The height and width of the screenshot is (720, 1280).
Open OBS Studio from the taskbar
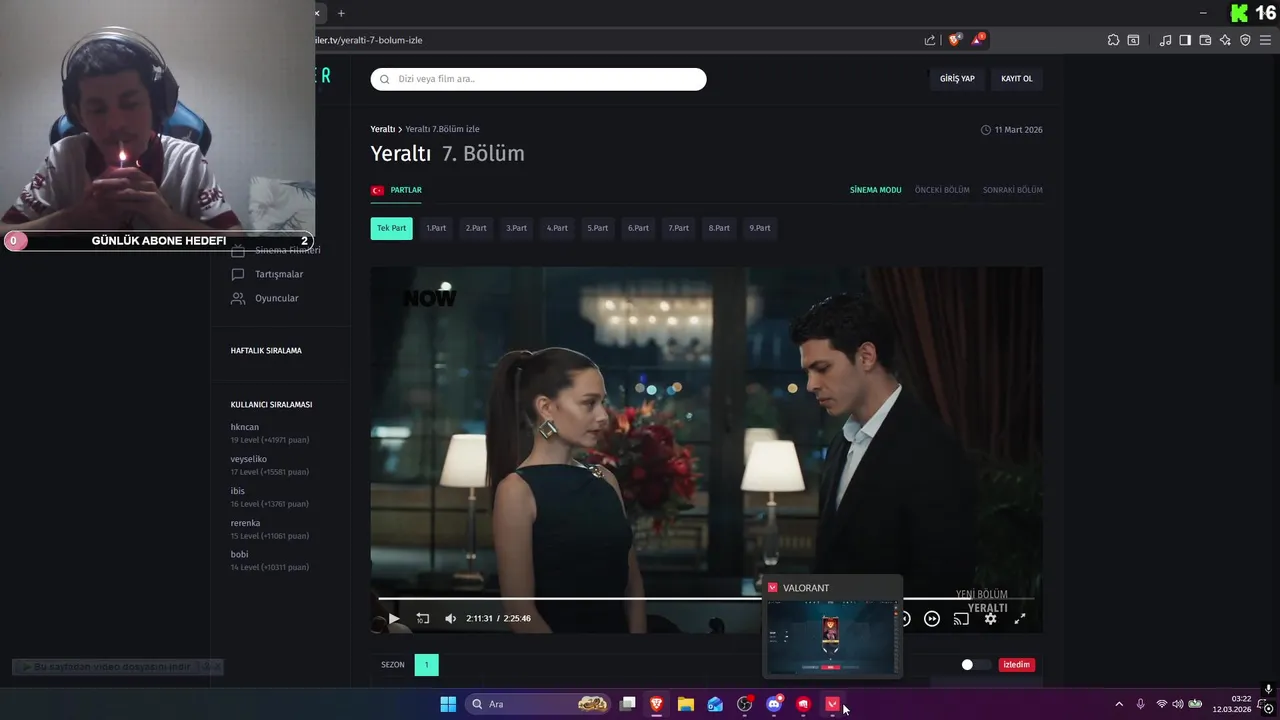[745, 704]
